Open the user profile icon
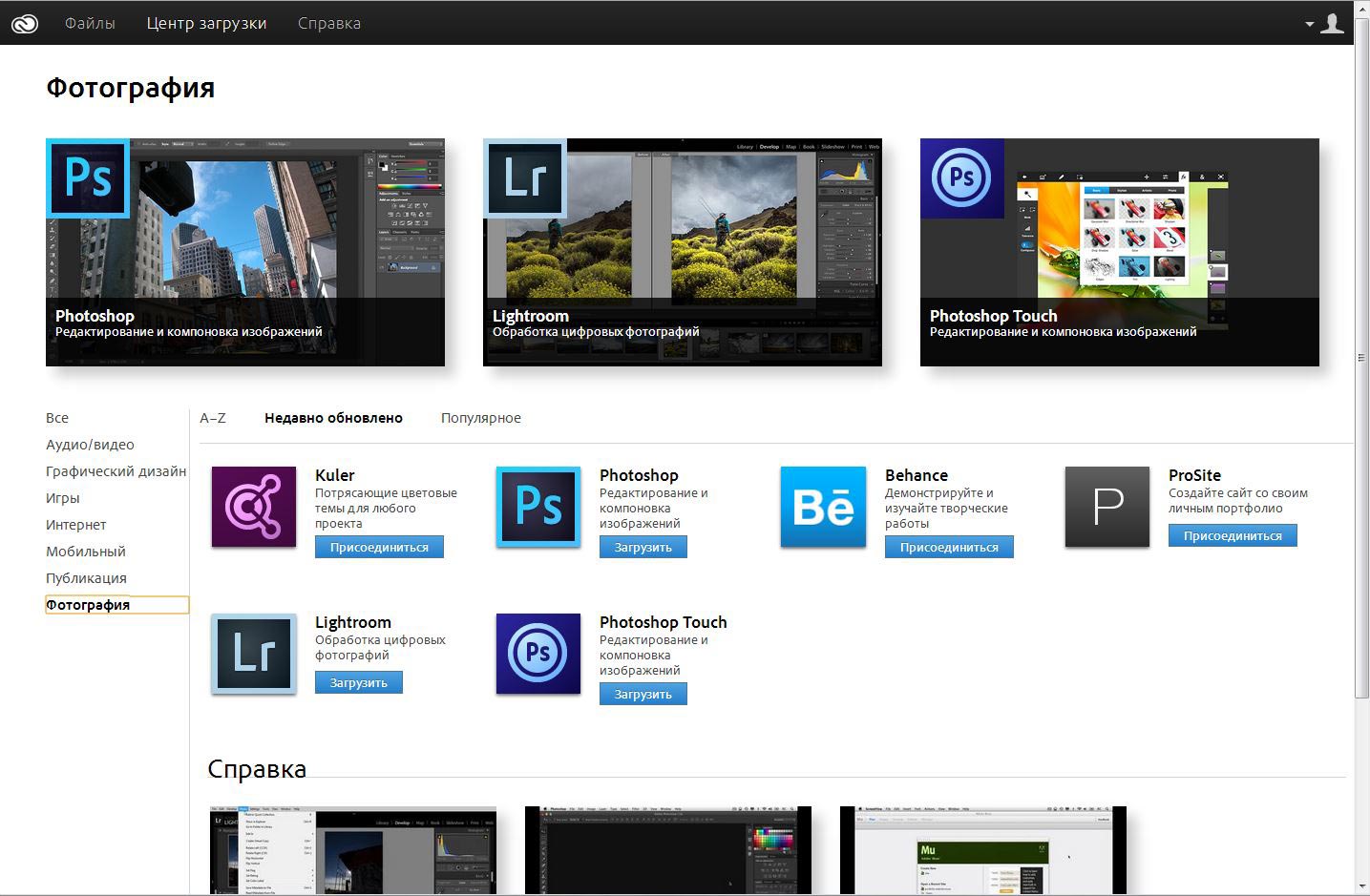This screenshot has width=1370, height=896. click(1332, 23)
